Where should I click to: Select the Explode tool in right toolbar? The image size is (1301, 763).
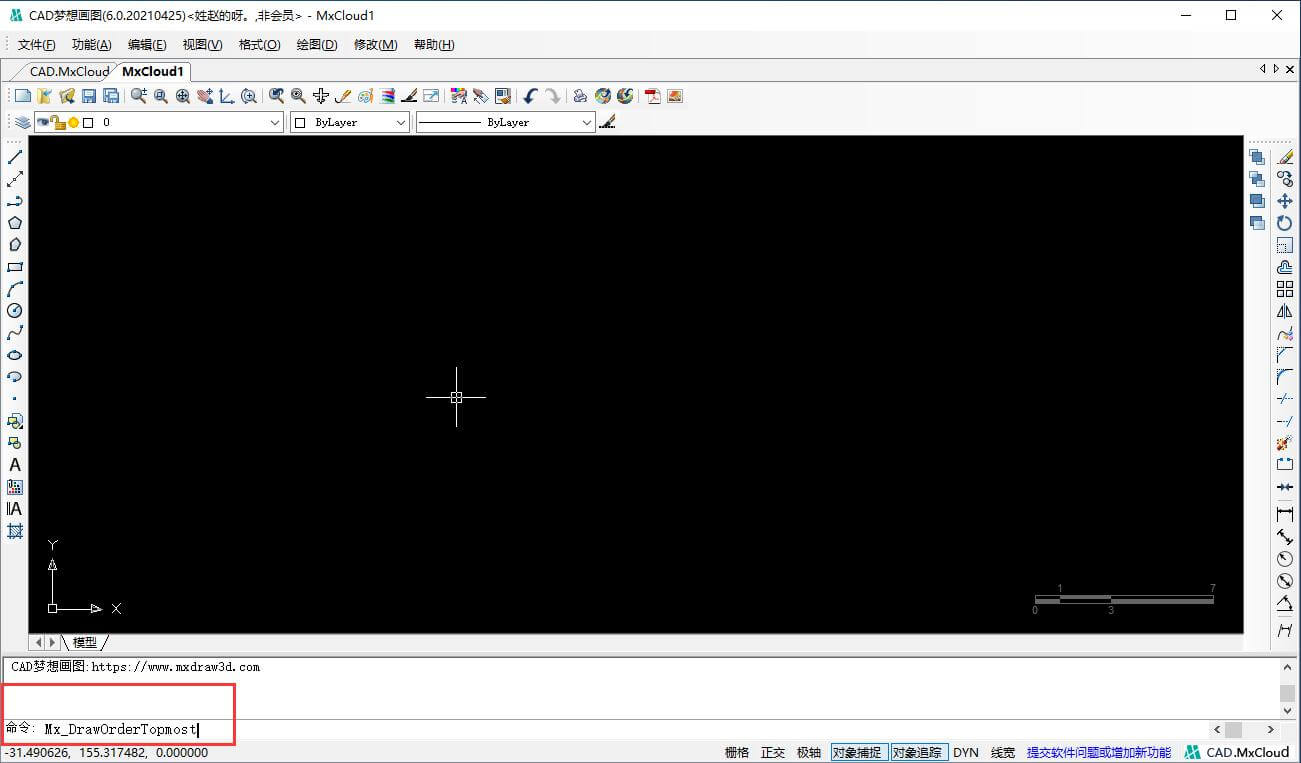1285,443
